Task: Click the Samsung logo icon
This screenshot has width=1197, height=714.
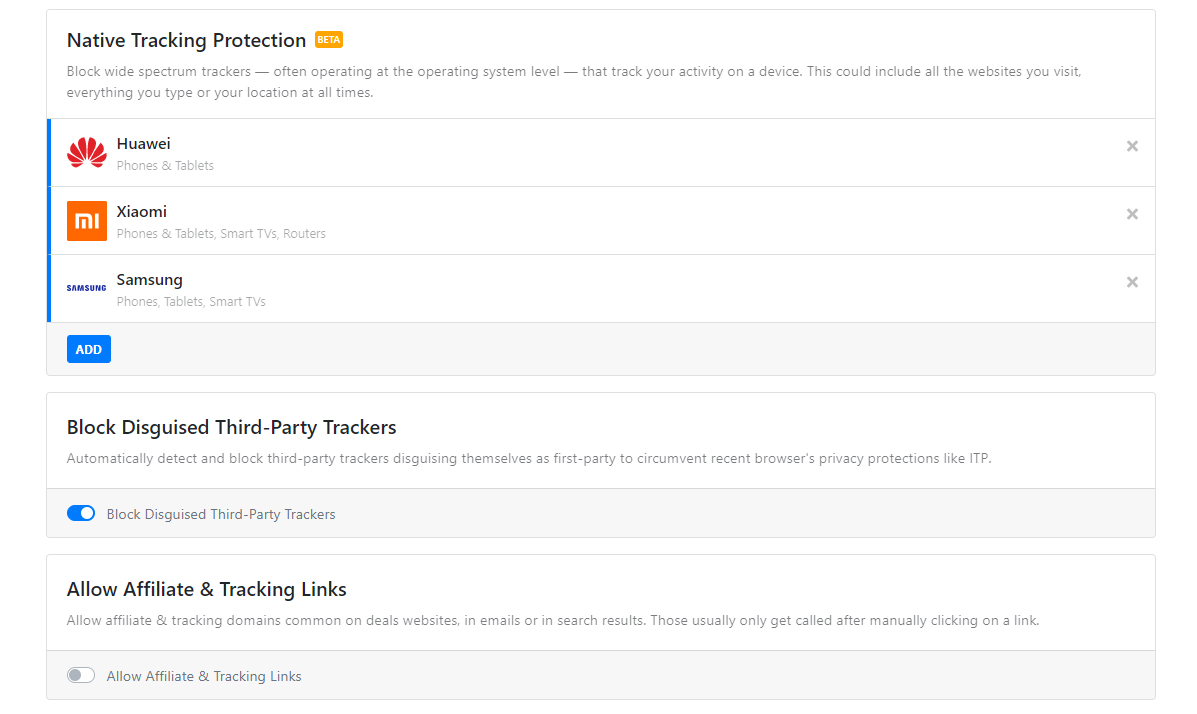Action: click(x=87, y=288)
